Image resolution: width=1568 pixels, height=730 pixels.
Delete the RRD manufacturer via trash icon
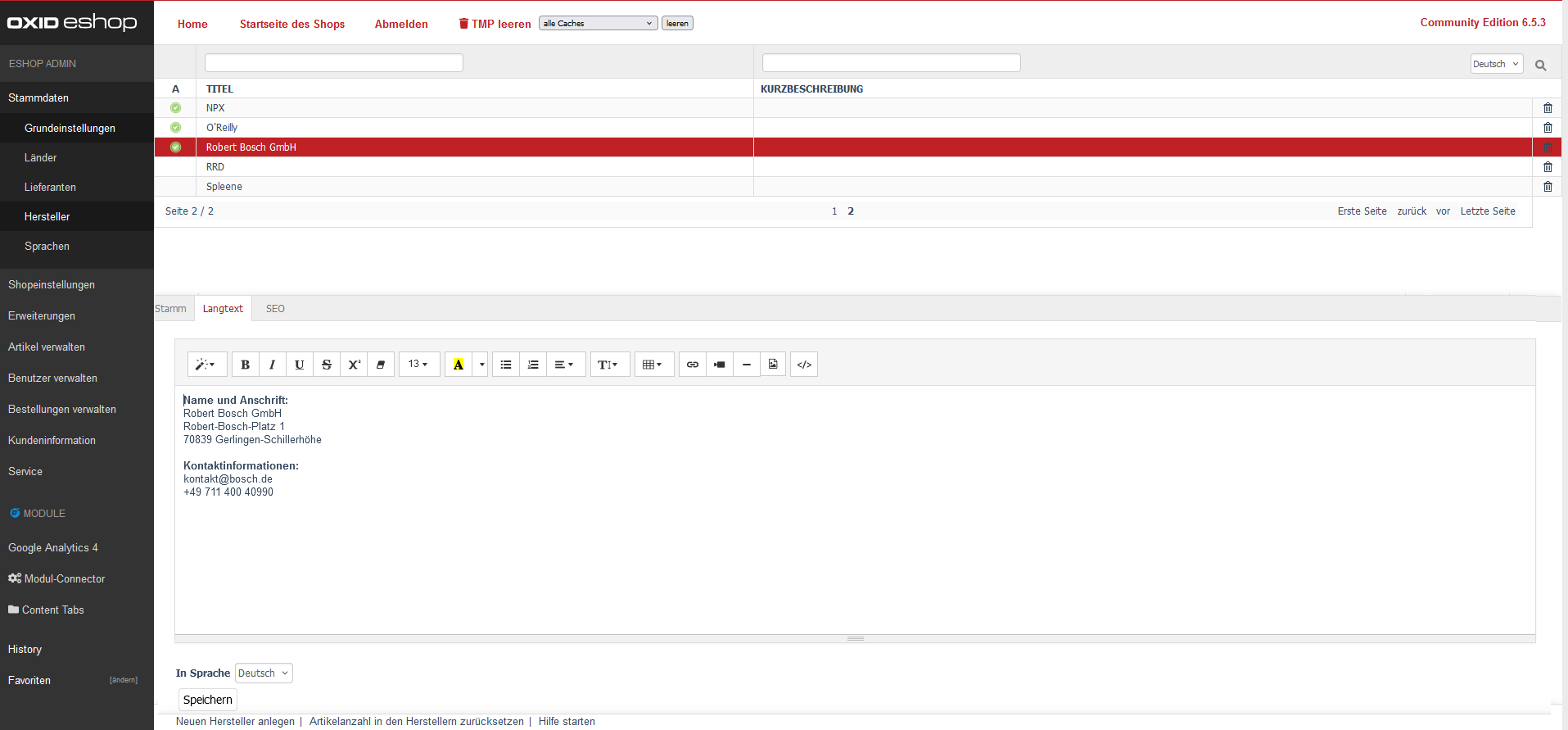tap(1548, 167)
